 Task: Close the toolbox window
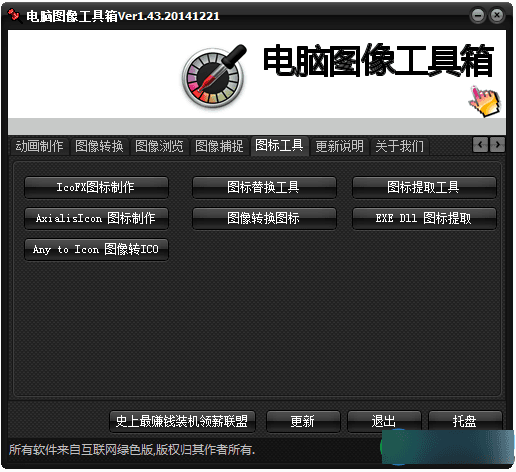(497, 15)
